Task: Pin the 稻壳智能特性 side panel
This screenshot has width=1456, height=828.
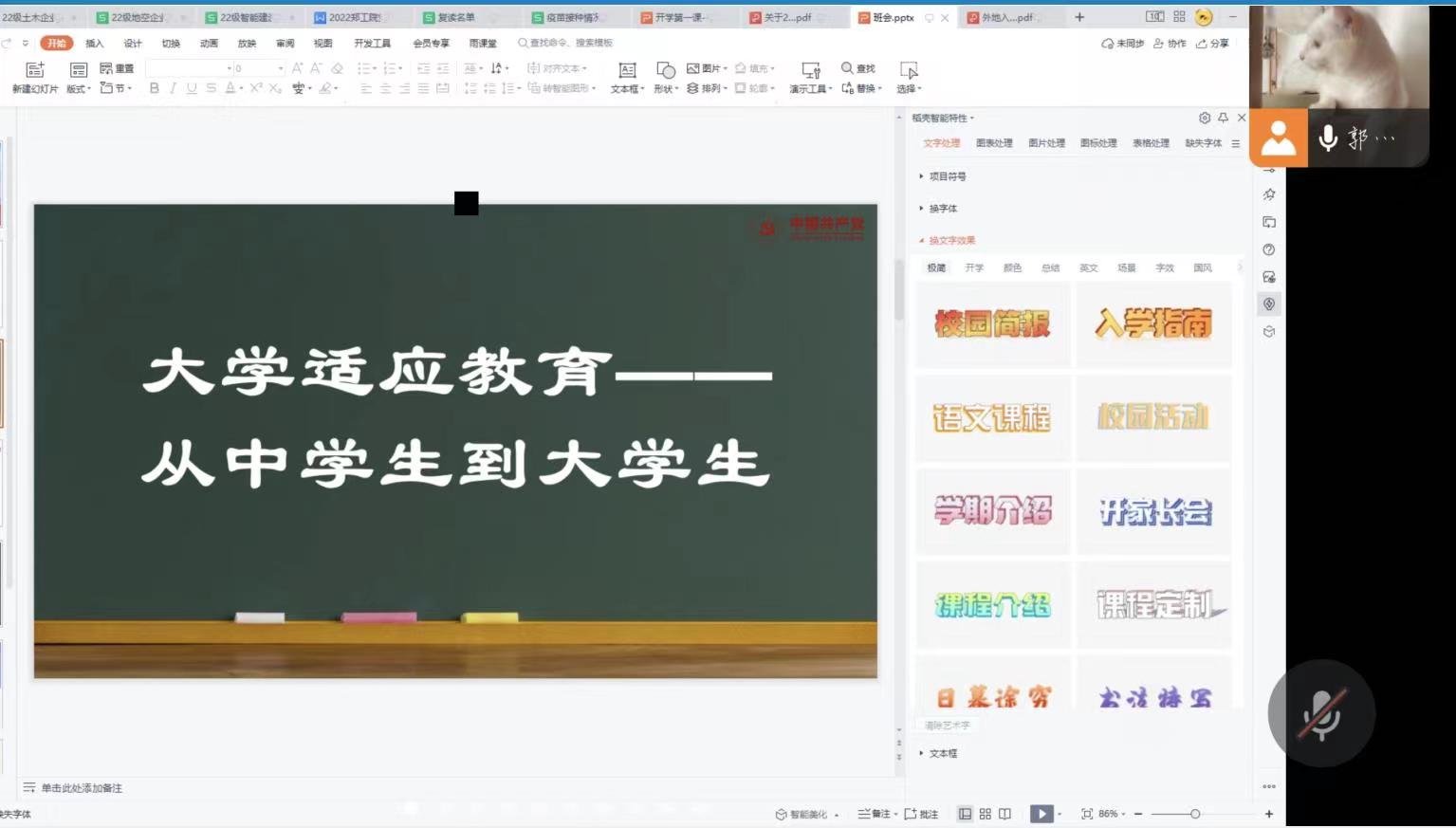Action: pos(1223,118)
